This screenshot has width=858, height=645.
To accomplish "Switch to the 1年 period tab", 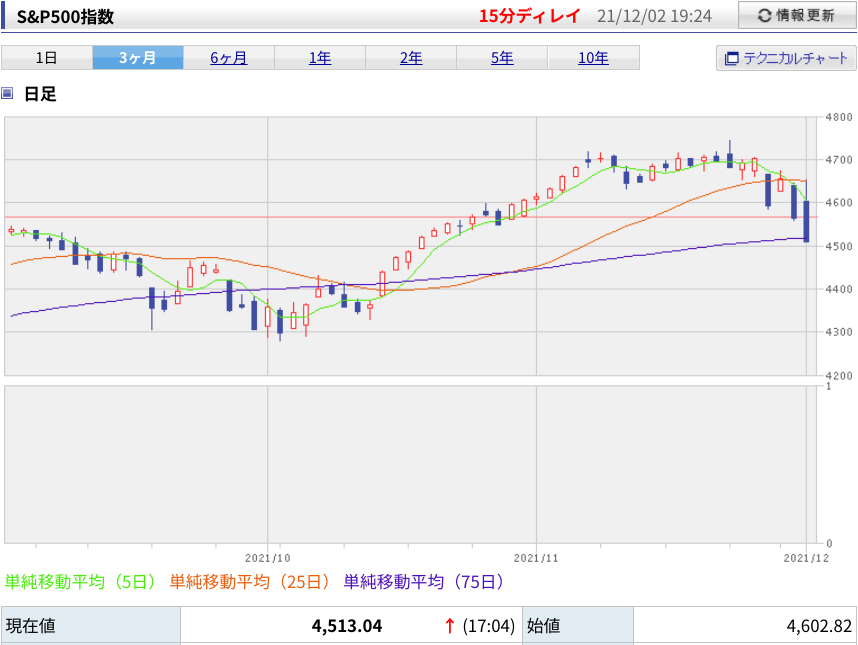I will (x=320, y=57).
